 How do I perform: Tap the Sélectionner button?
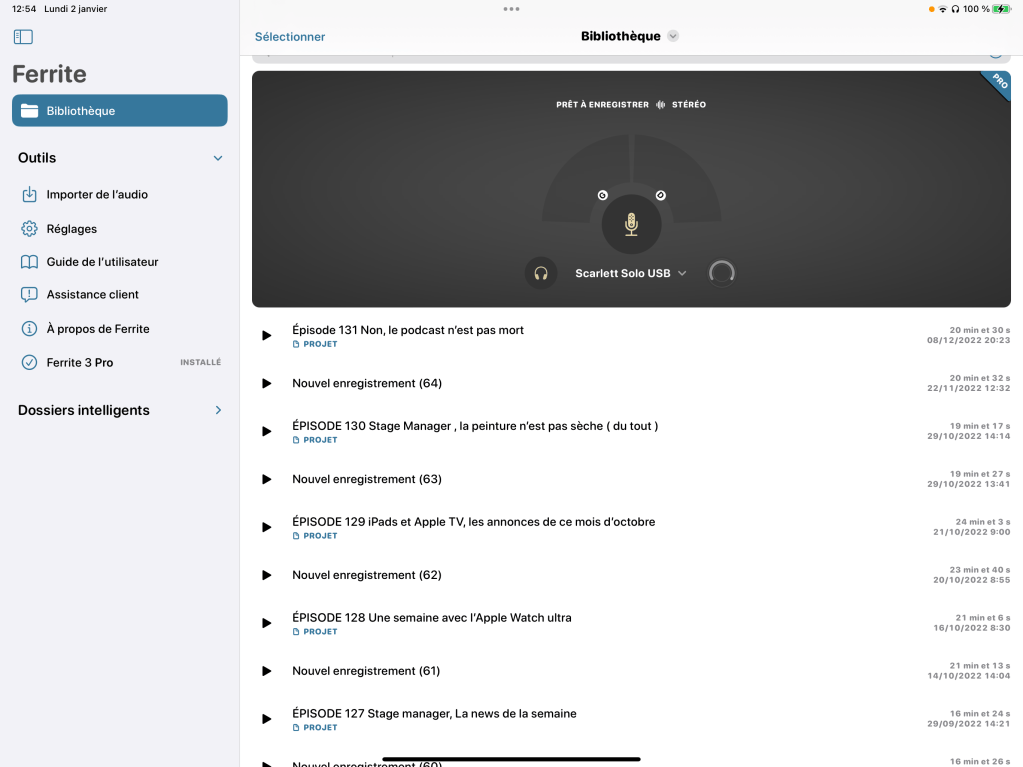coord(290,37)
